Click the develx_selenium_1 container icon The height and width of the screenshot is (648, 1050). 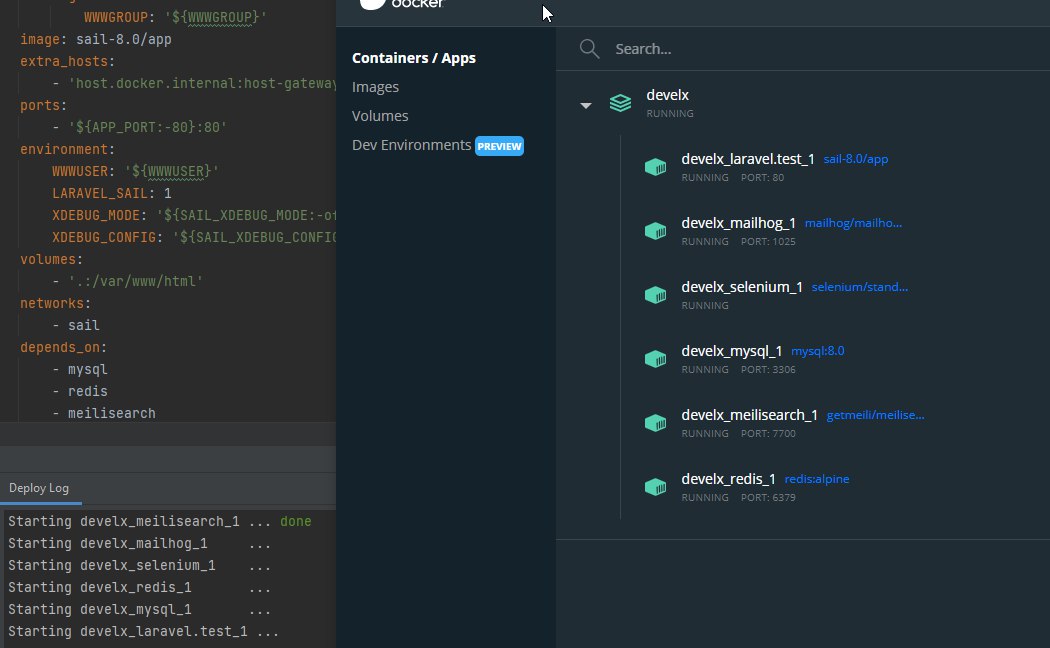pyautogui.click(x=656, y=295)
